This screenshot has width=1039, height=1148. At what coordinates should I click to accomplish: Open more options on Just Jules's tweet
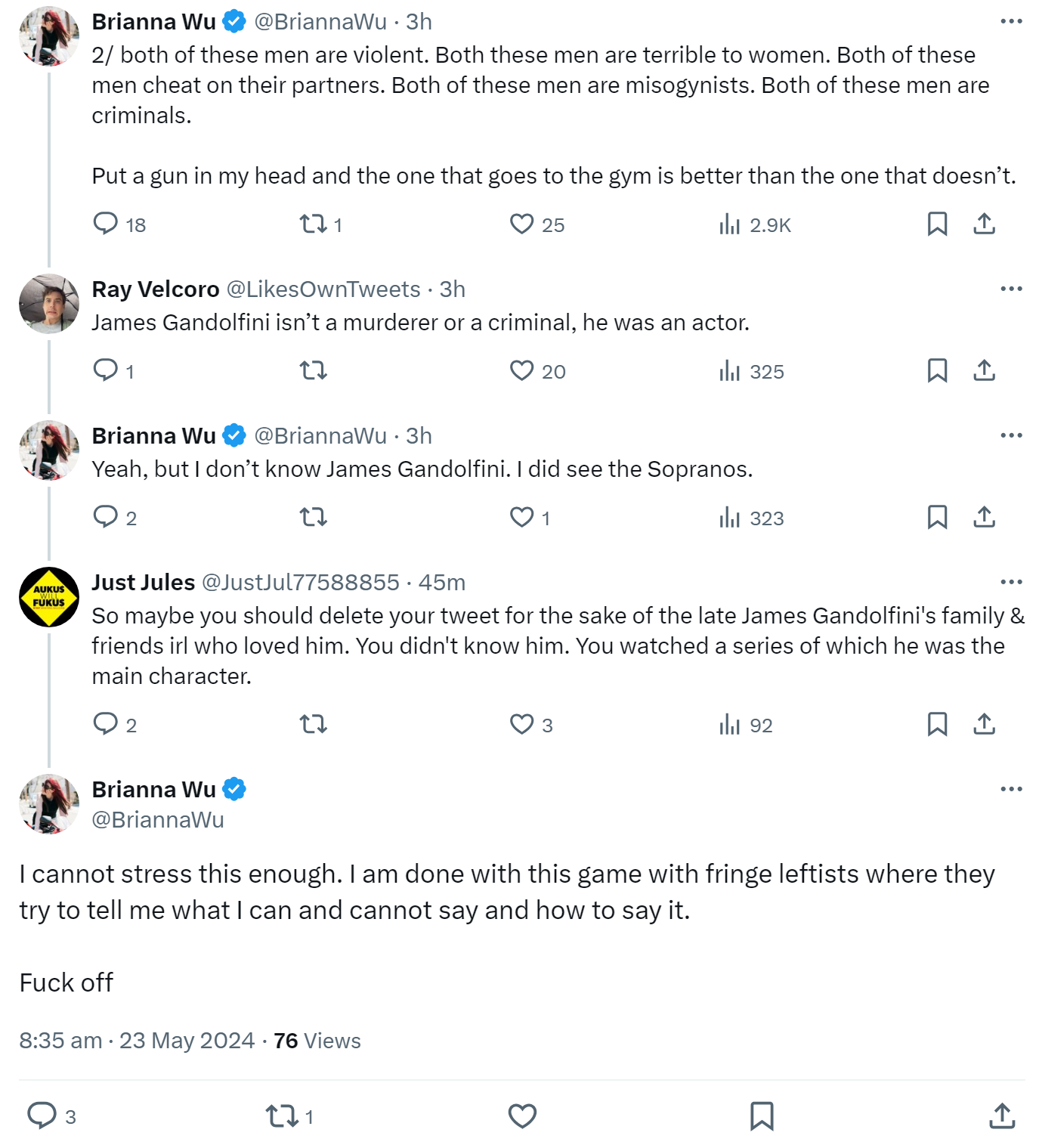click(1011, 582)
